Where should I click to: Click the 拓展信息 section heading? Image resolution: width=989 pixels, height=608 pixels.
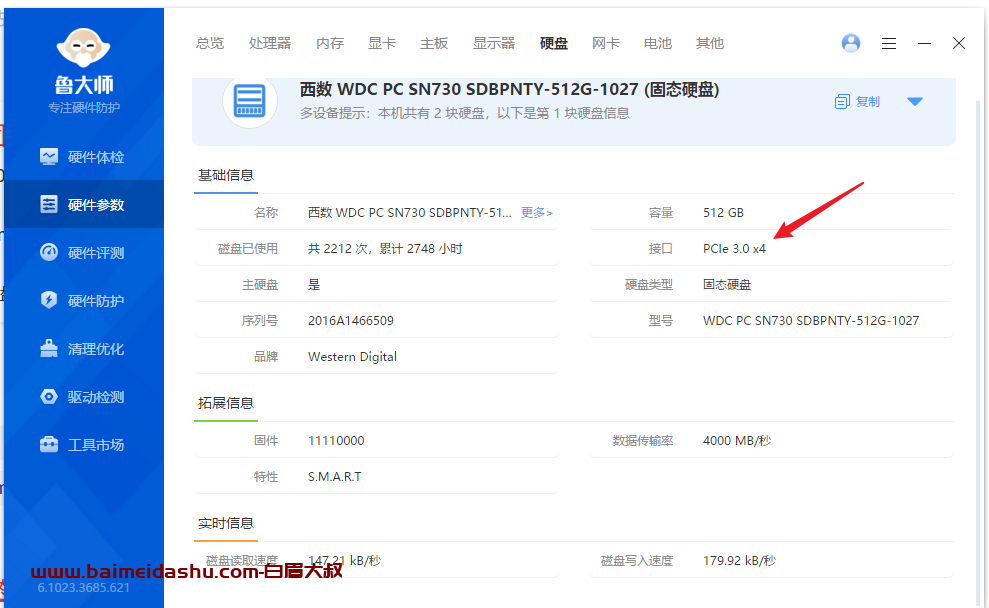pos(226,403)
